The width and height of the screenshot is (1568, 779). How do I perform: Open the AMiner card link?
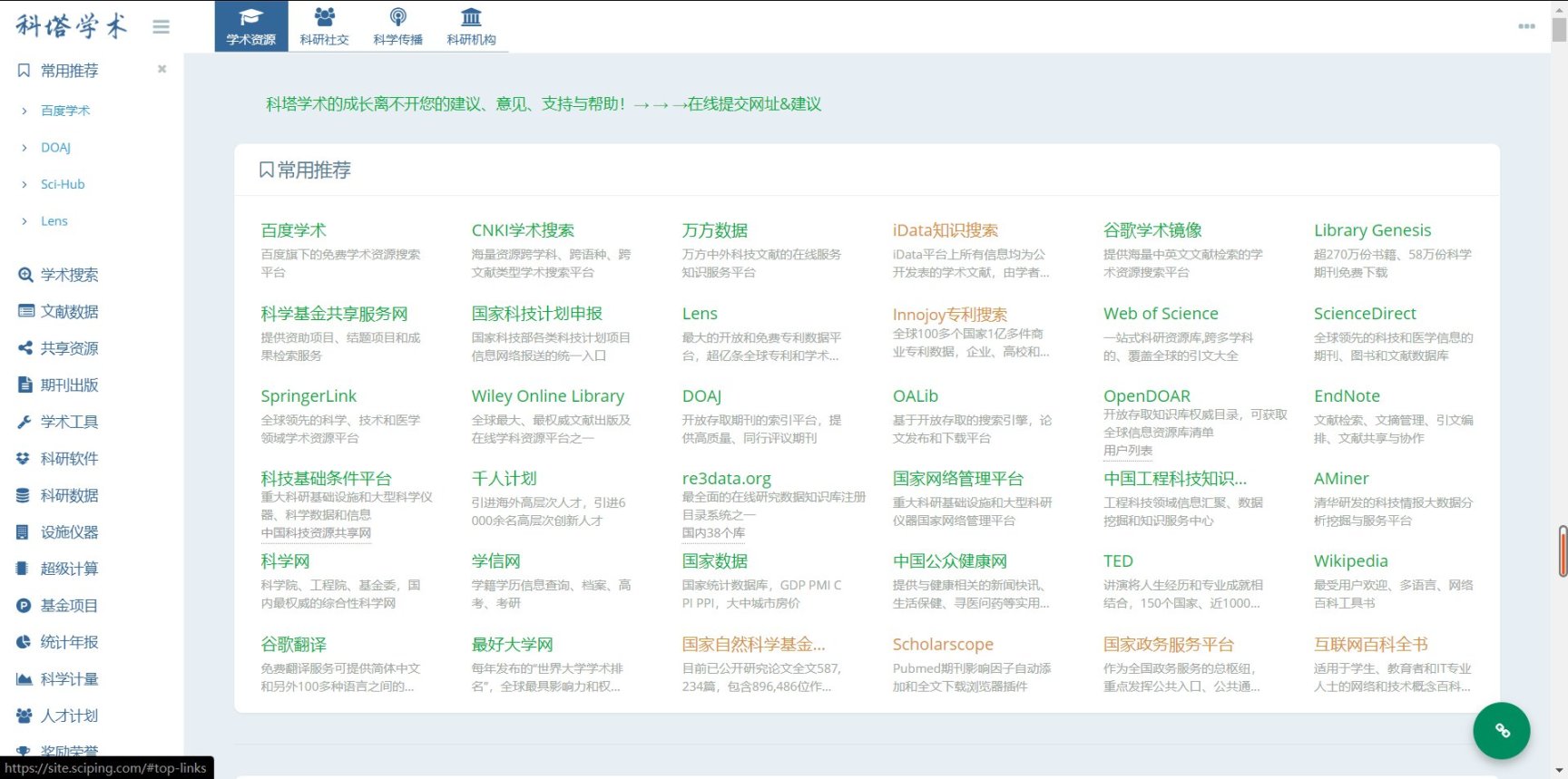coord(1341,479)
